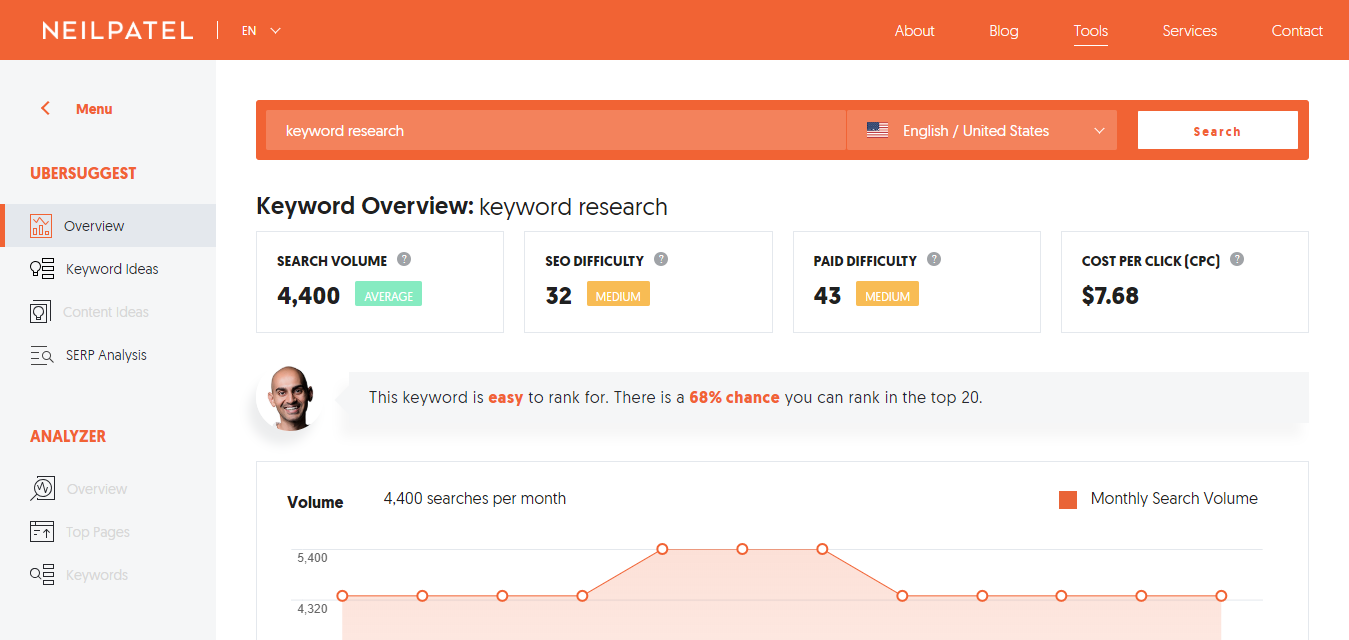Click the '68% chance' highlighted text
This screenshot has width=1349, height=640.
734,397
